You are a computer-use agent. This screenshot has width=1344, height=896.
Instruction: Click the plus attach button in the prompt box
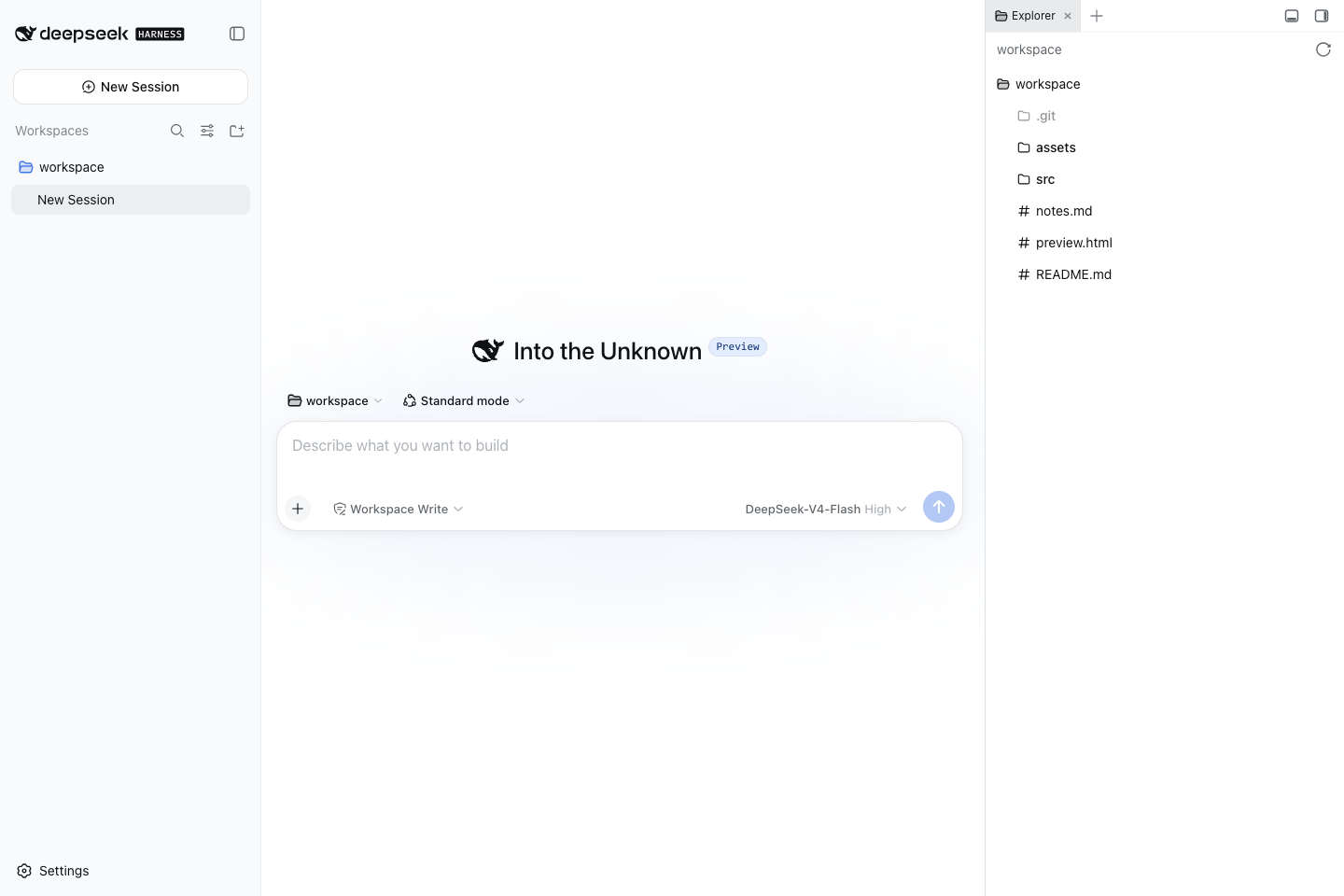298,509
